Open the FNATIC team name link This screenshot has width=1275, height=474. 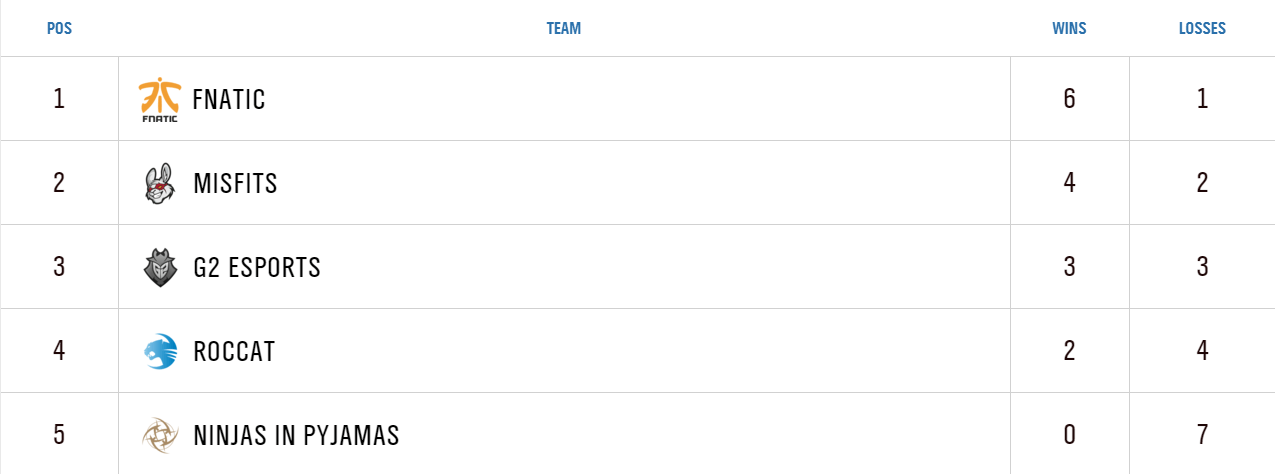(x=229, y=100)
